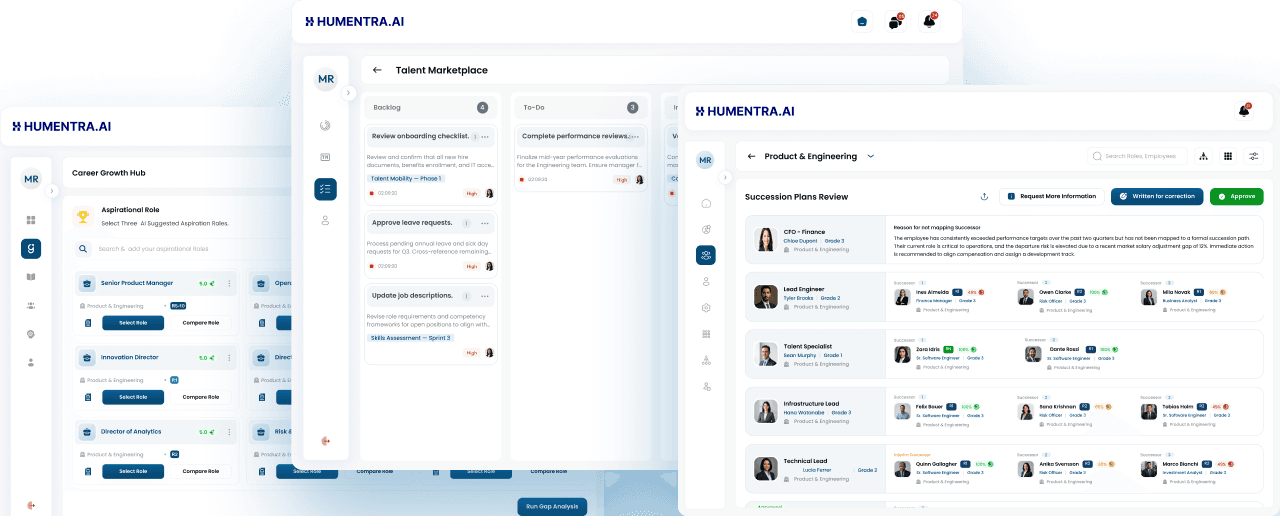Click 'Infrastructure Lead' role title

coord(811,404)
